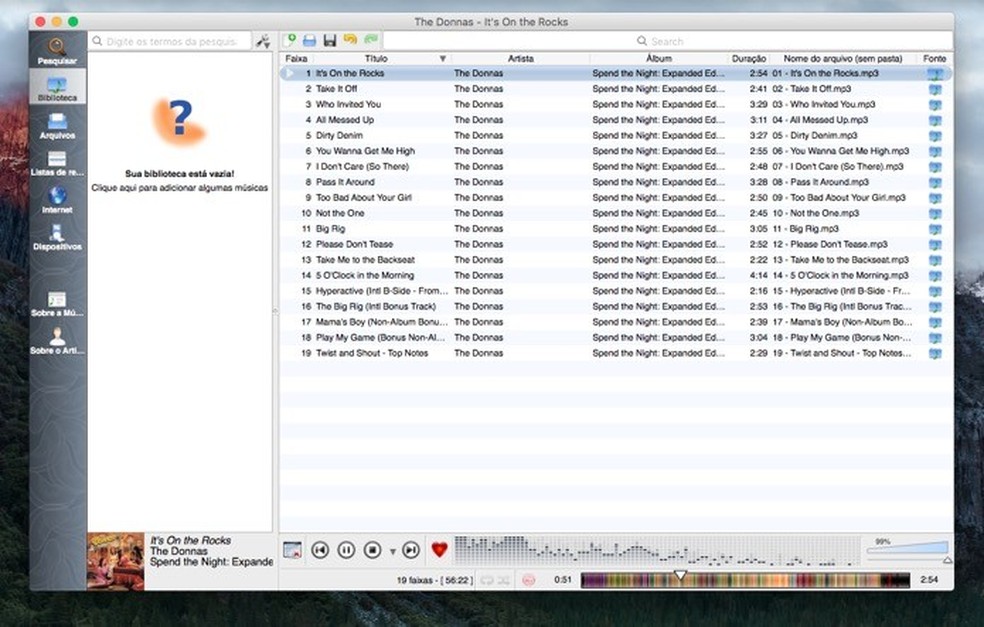Image resolution: width=984 pixels, height=627 pixels.
Task: Click source icon for Dirty Denim row
Action: (x=935, y=136)
